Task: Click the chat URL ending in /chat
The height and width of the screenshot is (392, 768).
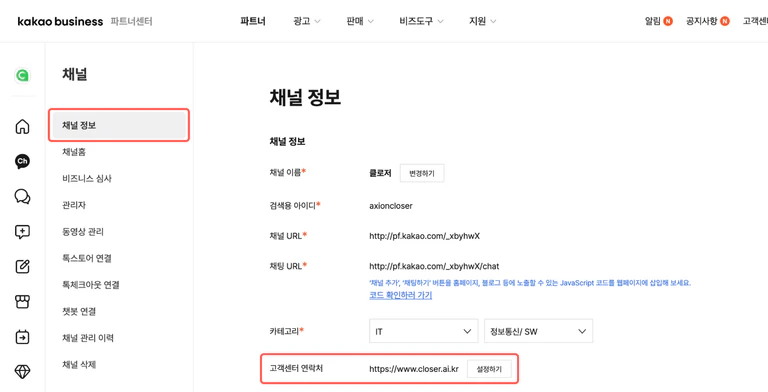Action: click(x=434, y=266)
